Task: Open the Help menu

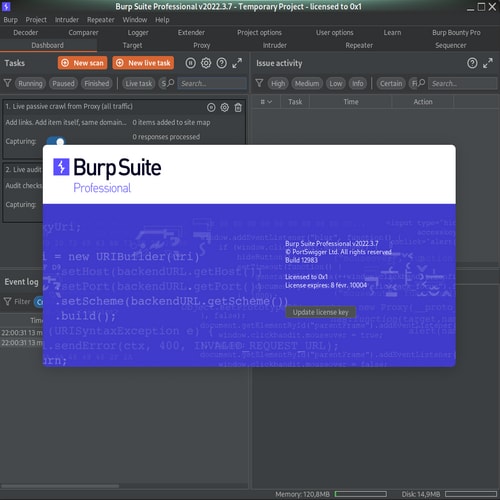Action: tap(162, 20)
